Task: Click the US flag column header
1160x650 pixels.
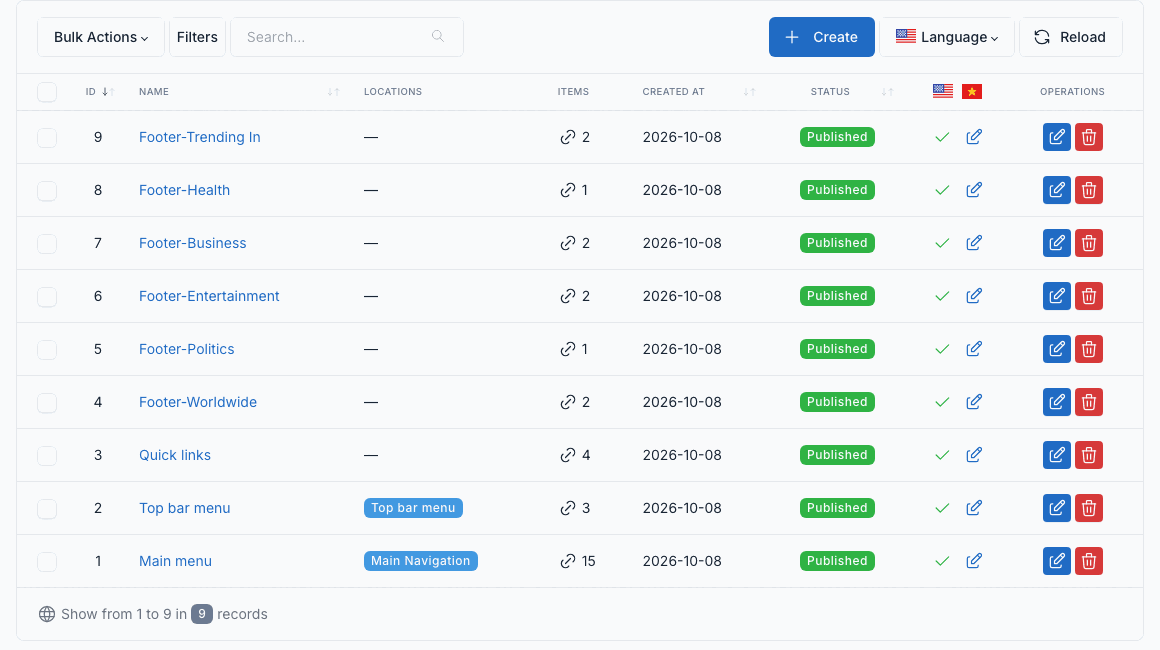Action: tap(942, 91)
